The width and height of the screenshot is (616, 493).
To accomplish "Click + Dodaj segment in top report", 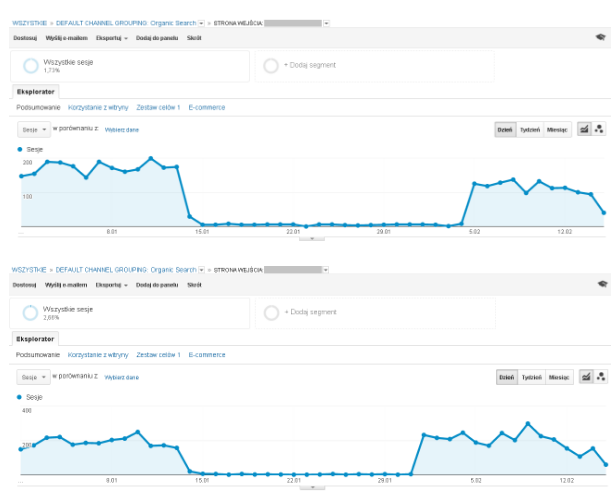I will pos(310,65).
